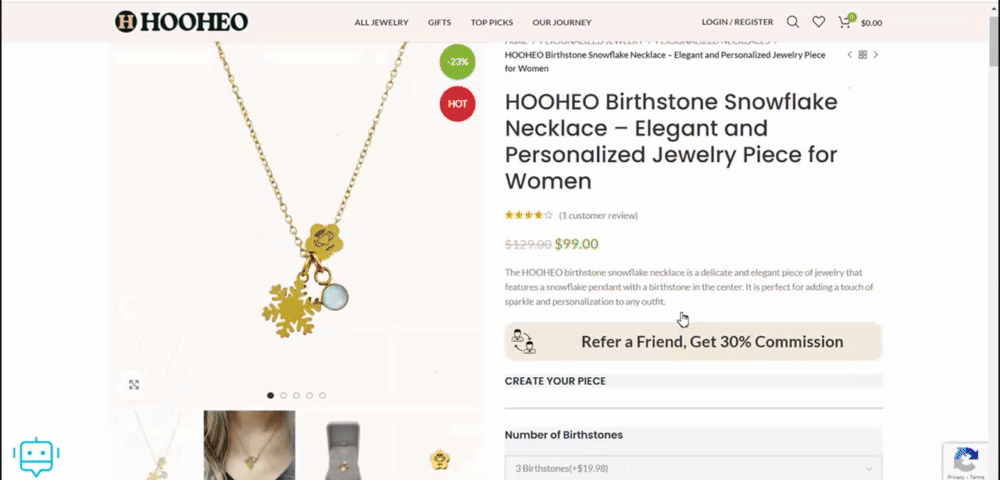Viewport: 1000px width, 480px height.
Task: Open the chatbot assistant icon
Action: point(36,456)
